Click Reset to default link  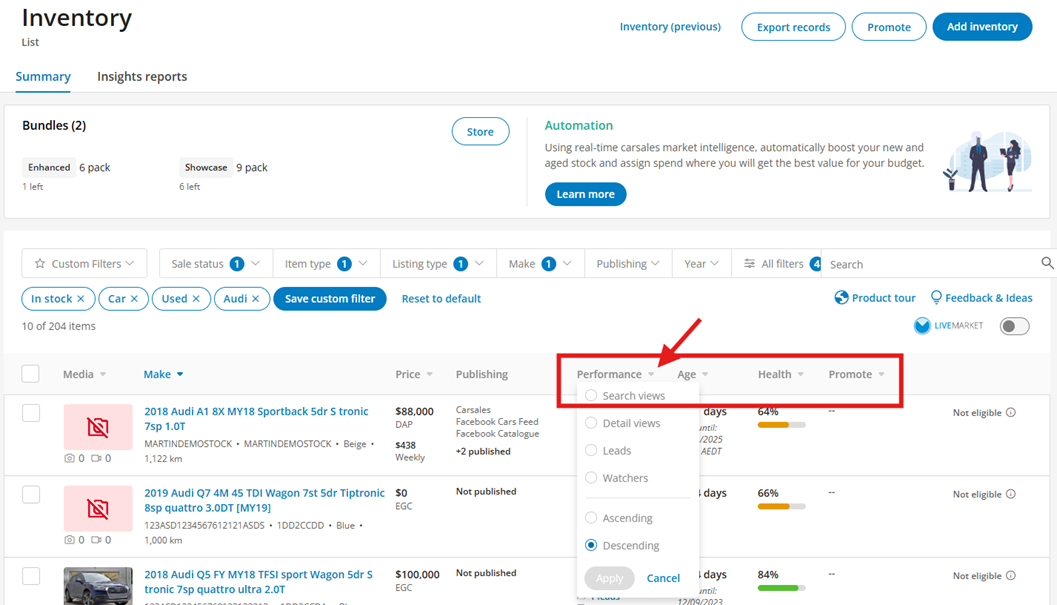pyautogui.click(x=441, y=299)
